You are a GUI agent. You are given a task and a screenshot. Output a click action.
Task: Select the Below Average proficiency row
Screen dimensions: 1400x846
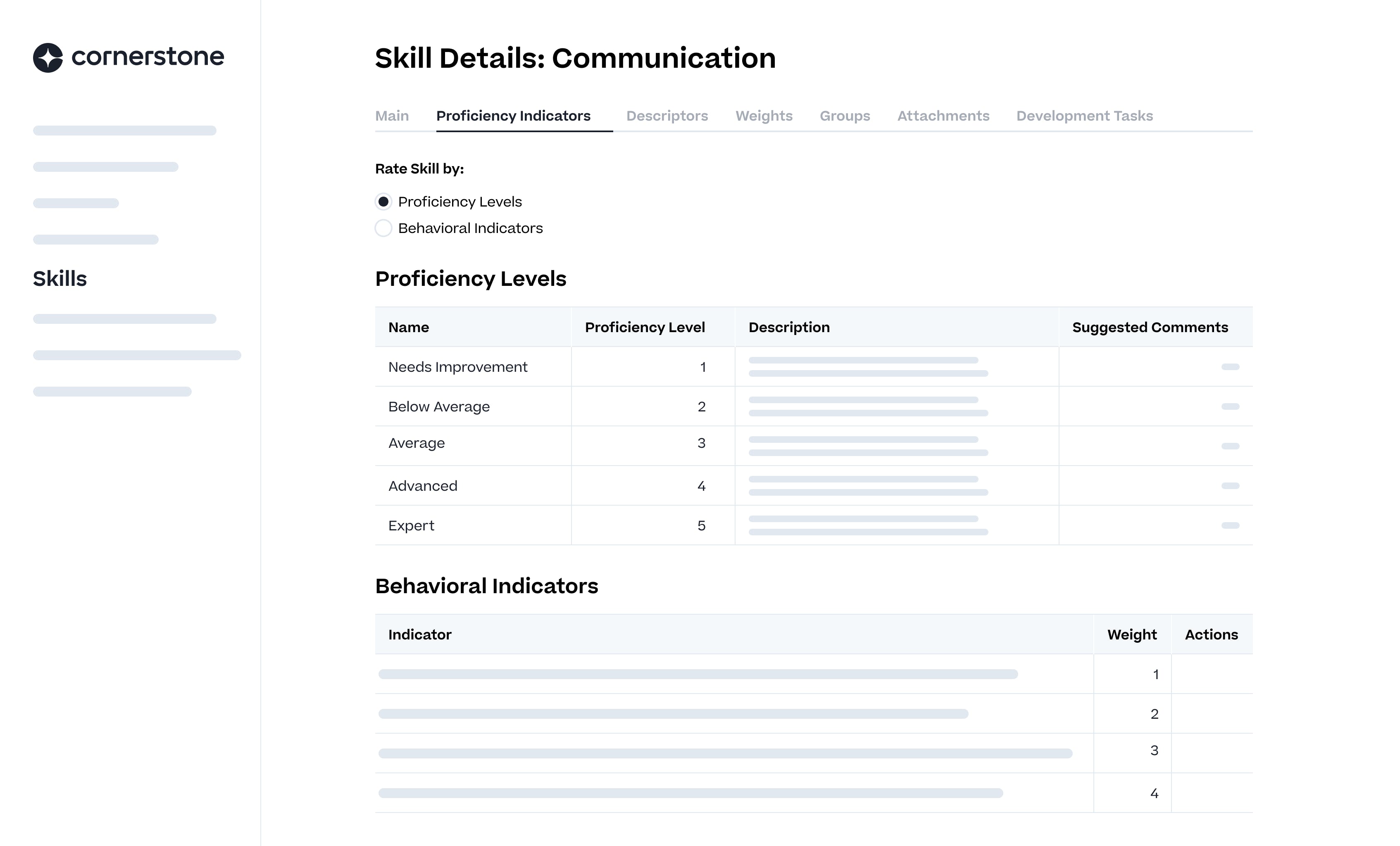pos(439,407)
